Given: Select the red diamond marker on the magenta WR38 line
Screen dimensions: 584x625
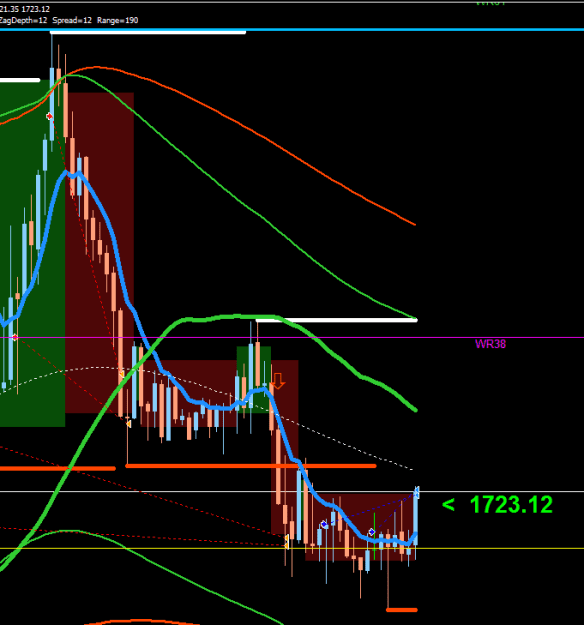Looking at the screenshot, I should [15, 338].
